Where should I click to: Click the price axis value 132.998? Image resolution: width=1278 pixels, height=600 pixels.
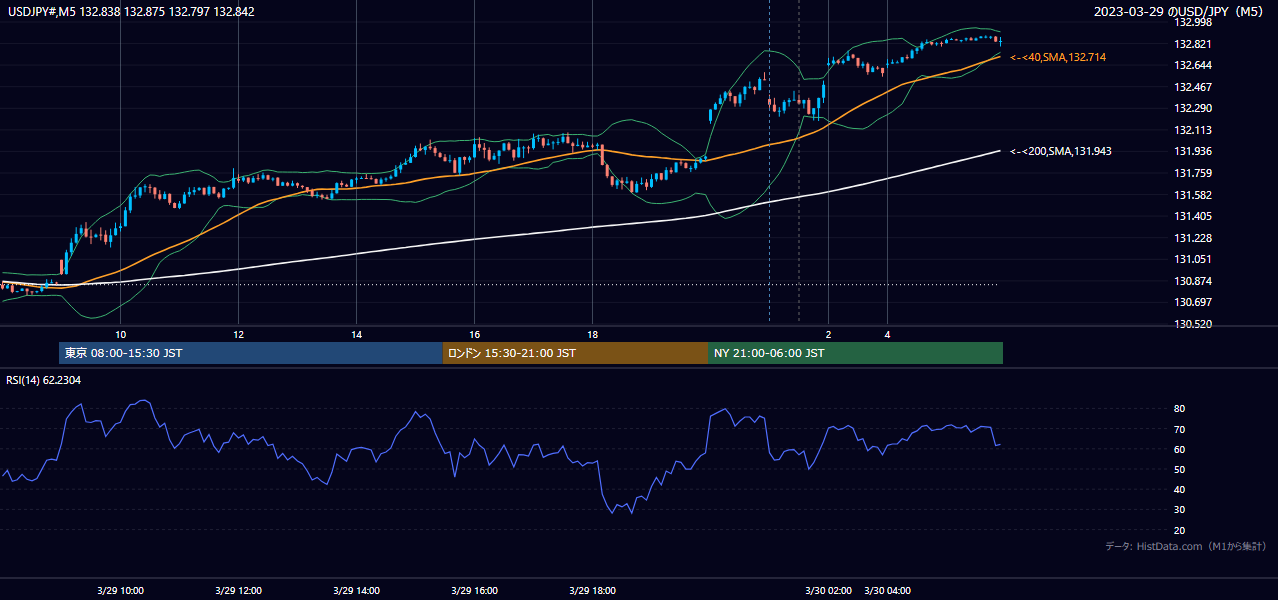(1192, 23)
